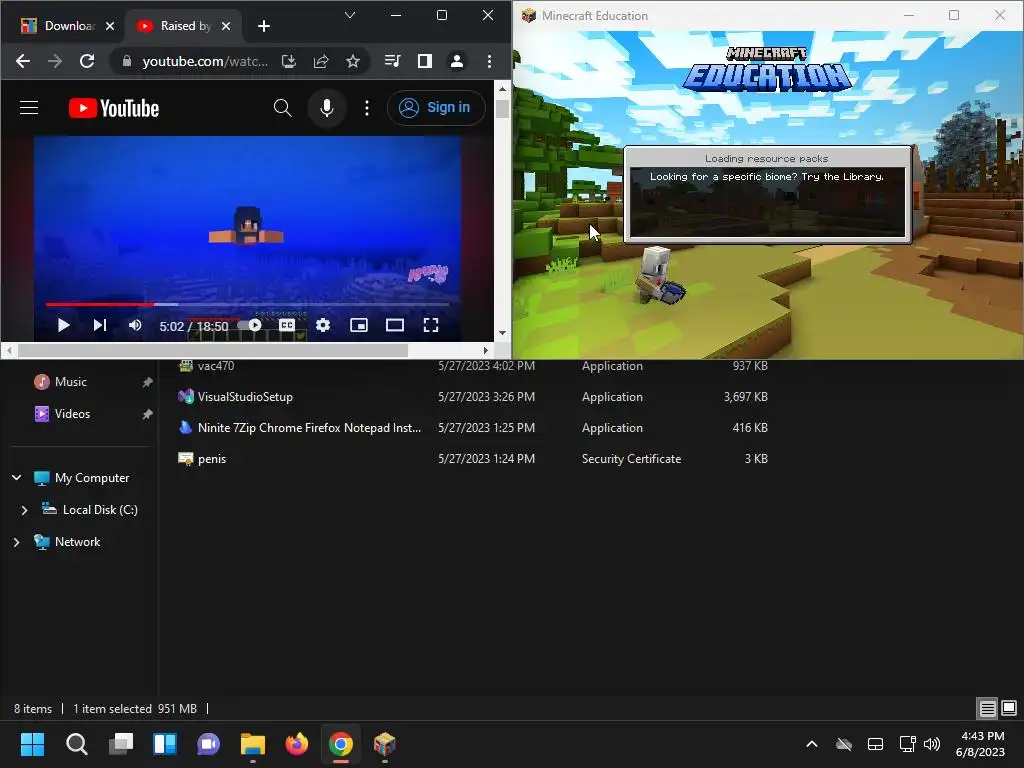Open Minecraft Education taskbar icon

pos(385,744)
